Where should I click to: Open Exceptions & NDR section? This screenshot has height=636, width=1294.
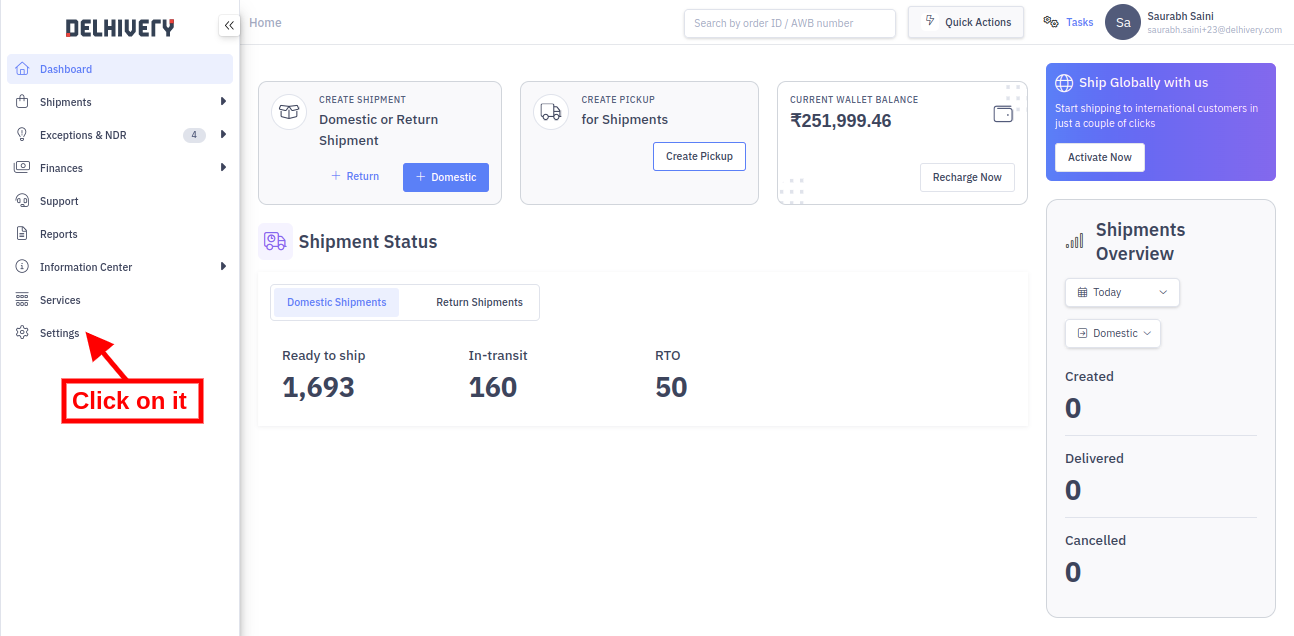[x=21, y=134]
